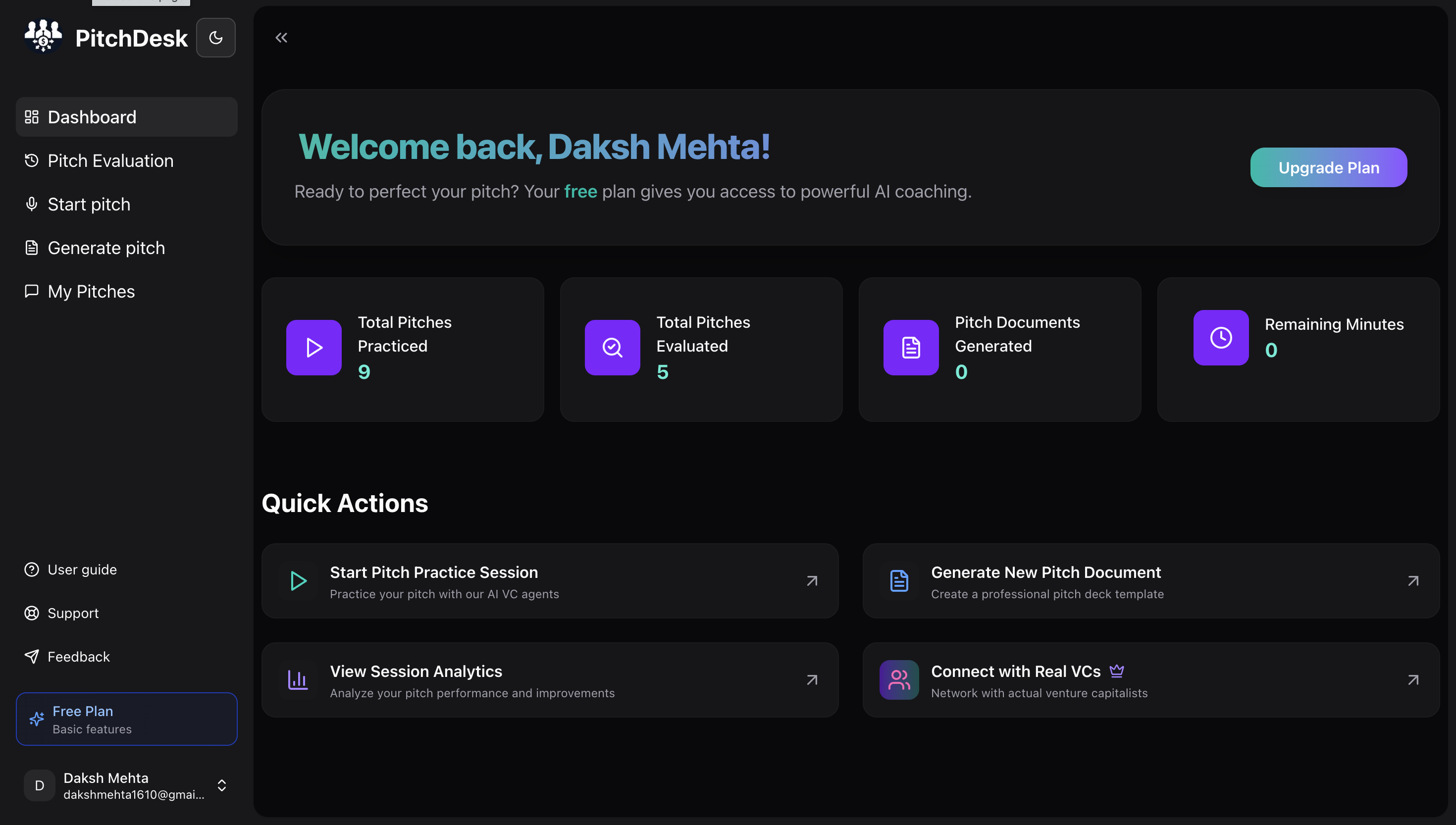Toggle dark mode with the moon icon

click(216, 38)
